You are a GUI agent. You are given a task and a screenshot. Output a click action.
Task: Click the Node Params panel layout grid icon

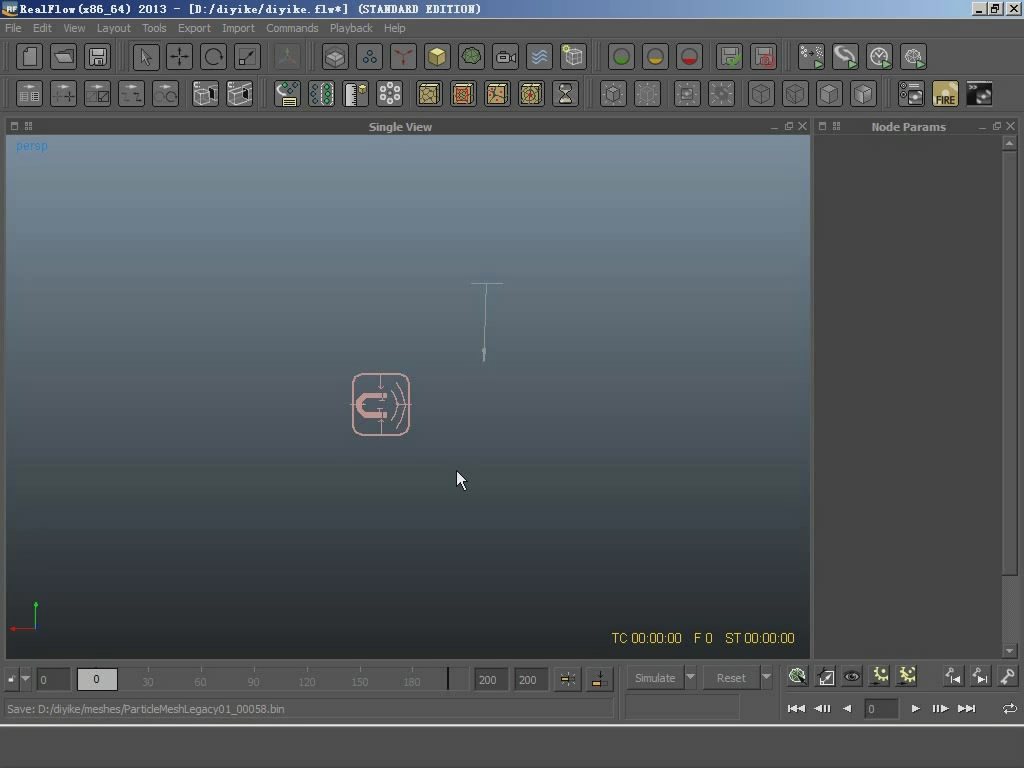click(836, 126)
